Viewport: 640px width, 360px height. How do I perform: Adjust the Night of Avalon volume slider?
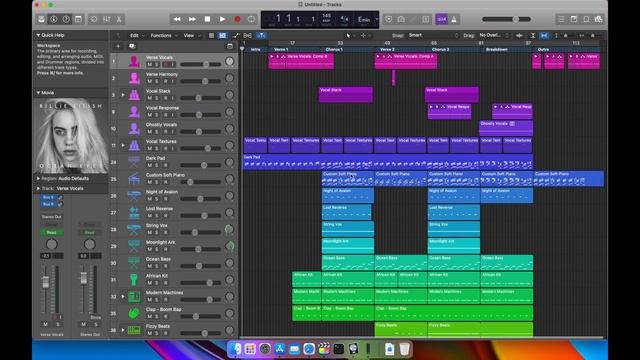point(200,199)
